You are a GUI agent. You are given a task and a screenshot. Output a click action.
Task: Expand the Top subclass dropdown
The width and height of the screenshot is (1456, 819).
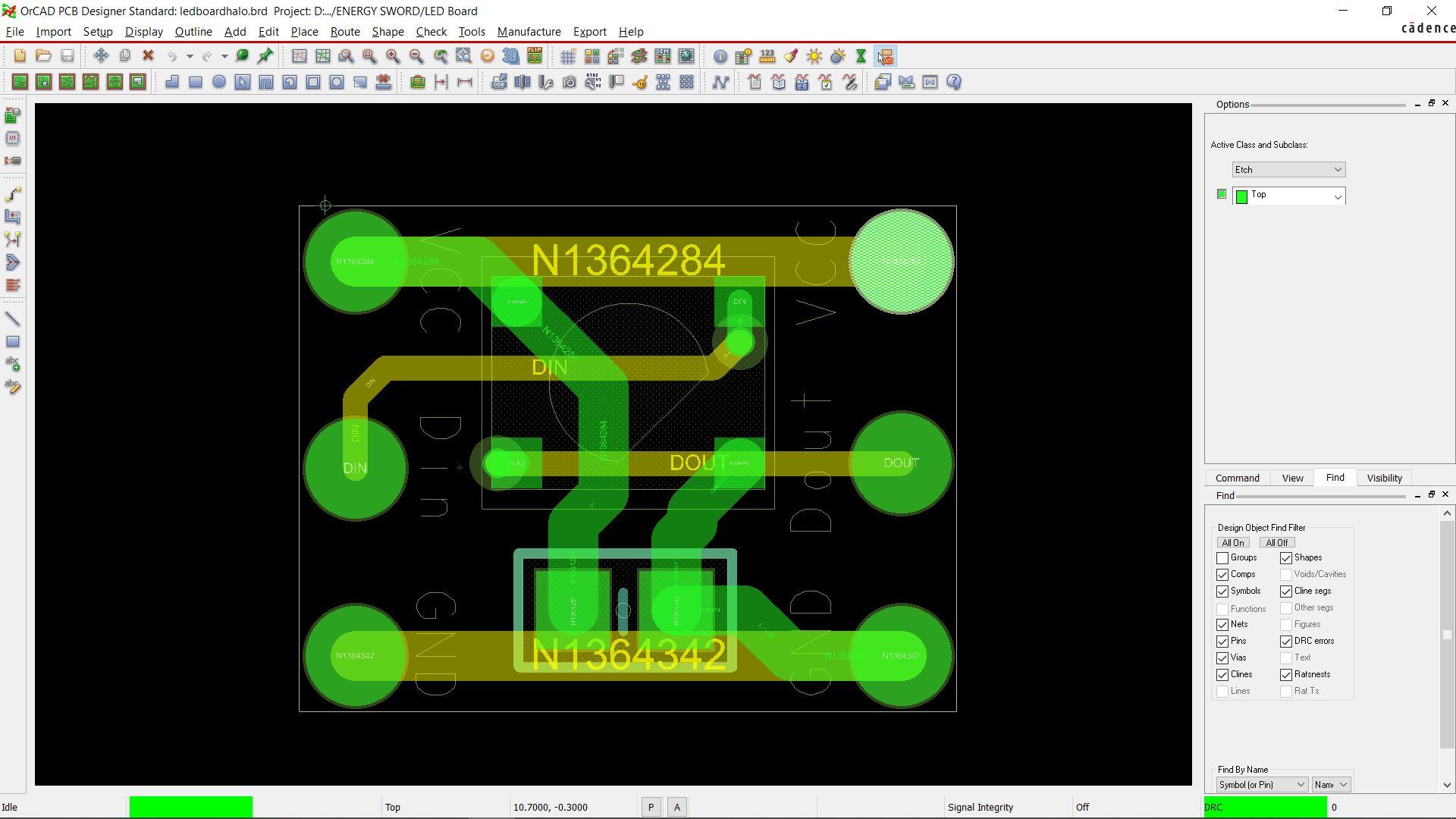pos(1338,196)
